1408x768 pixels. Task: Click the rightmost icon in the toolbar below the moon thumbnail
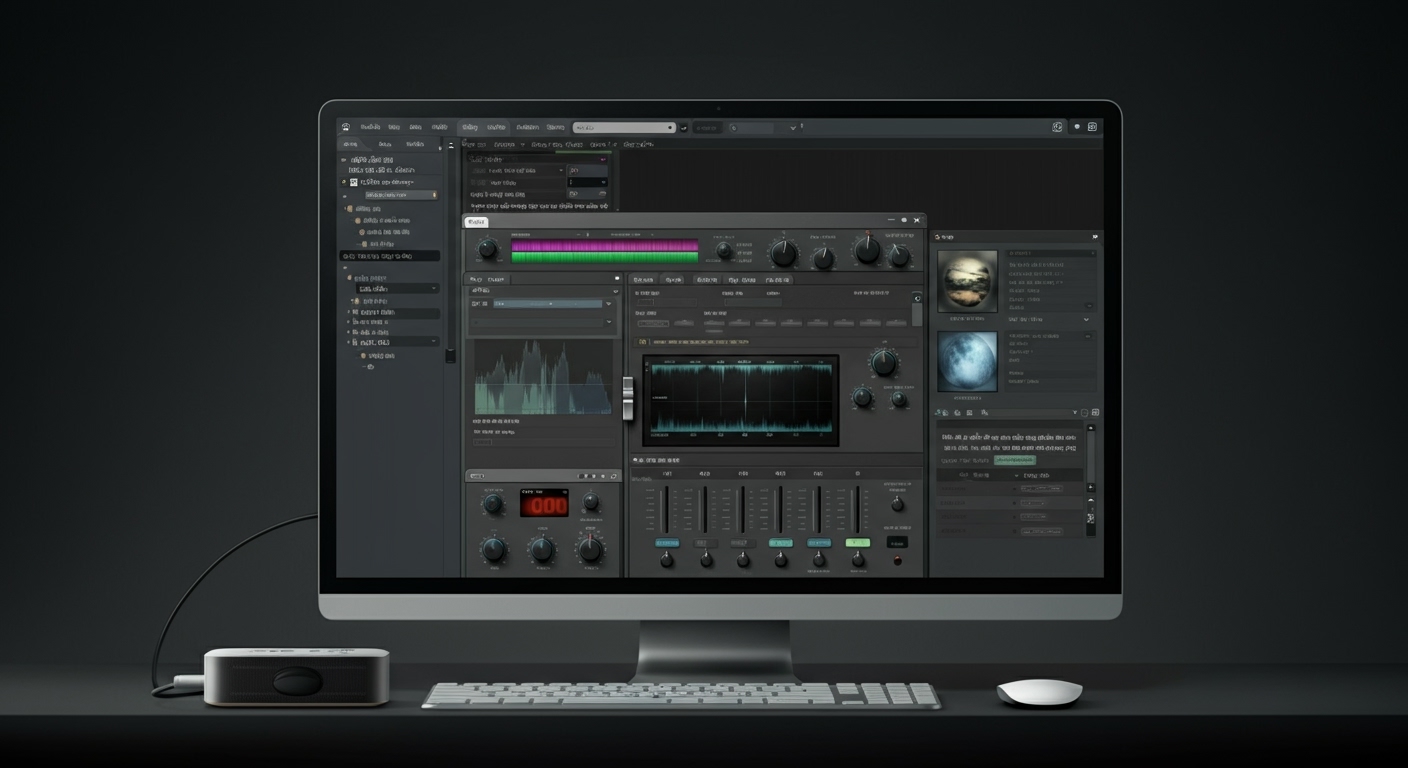click(1095, 412)
